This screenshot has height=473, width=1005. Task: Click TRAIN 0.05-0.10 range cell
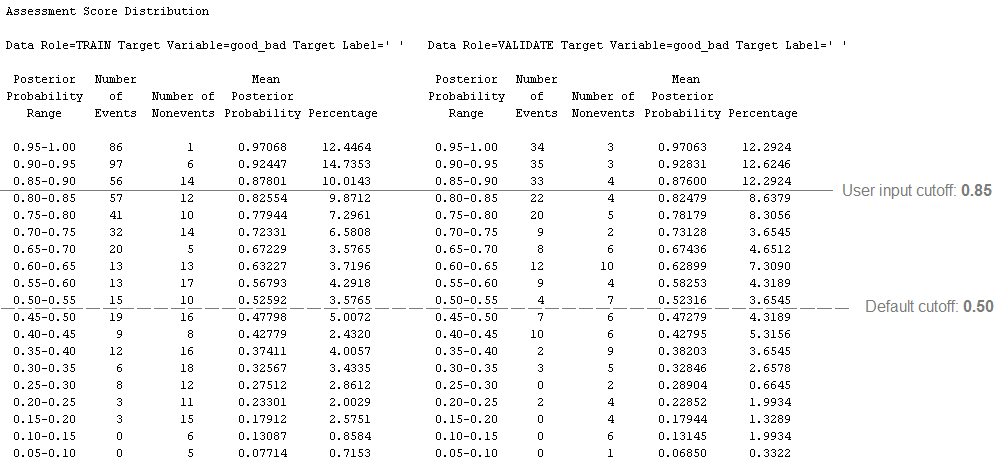pyautogui.click(x=44, y=453)
